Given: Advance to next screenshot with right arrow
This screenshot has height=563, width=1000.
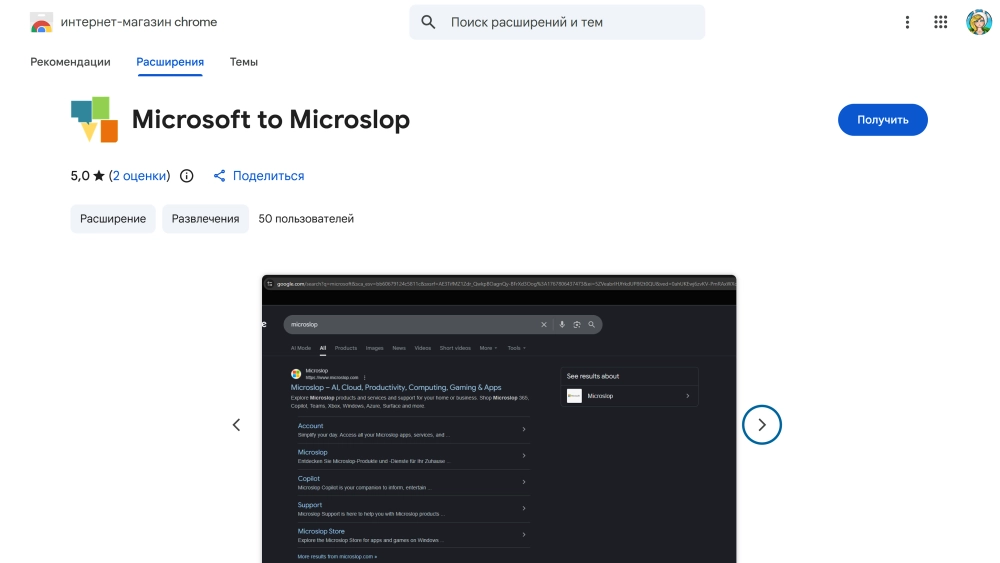Looking at the screenshot, I should (762, 425).
